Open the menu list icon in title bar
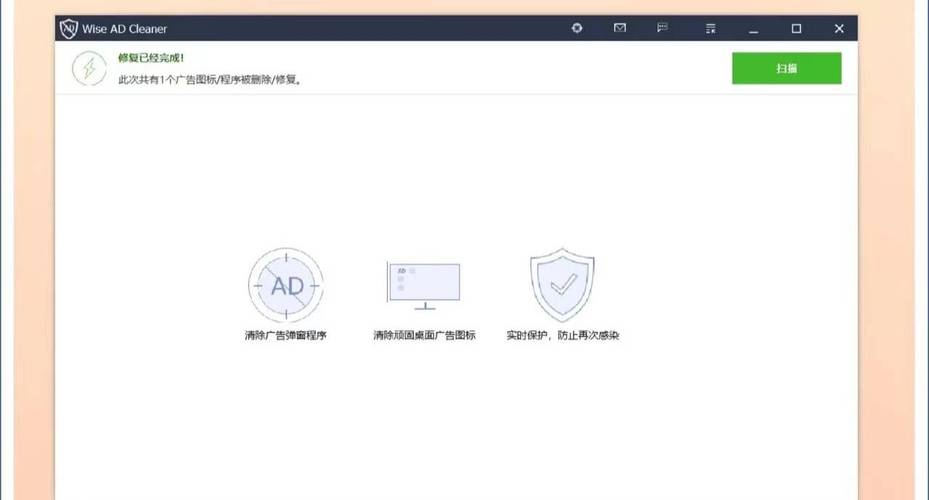Screen dimensions: 929x500 coord(710,28)
